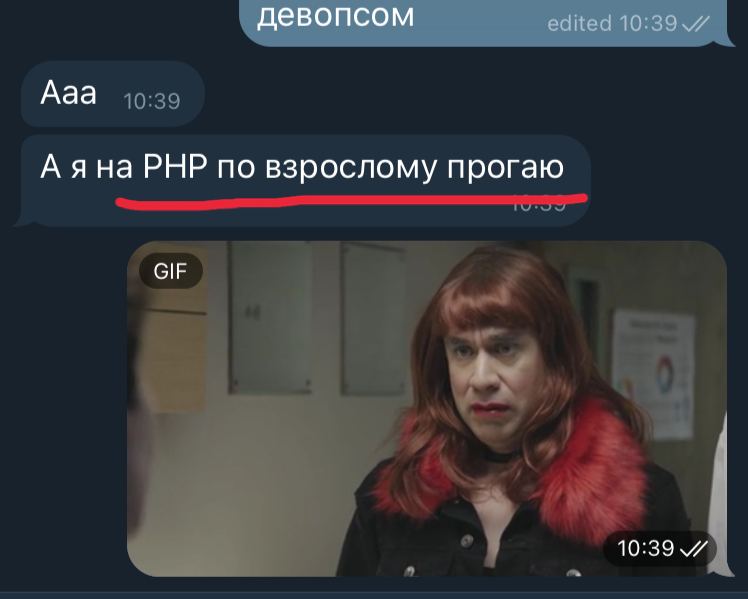Viewport: 748px width, 599px height.
Task: Click the 10:39 timestamp overlay on GIF
Action: coord(645,549)
